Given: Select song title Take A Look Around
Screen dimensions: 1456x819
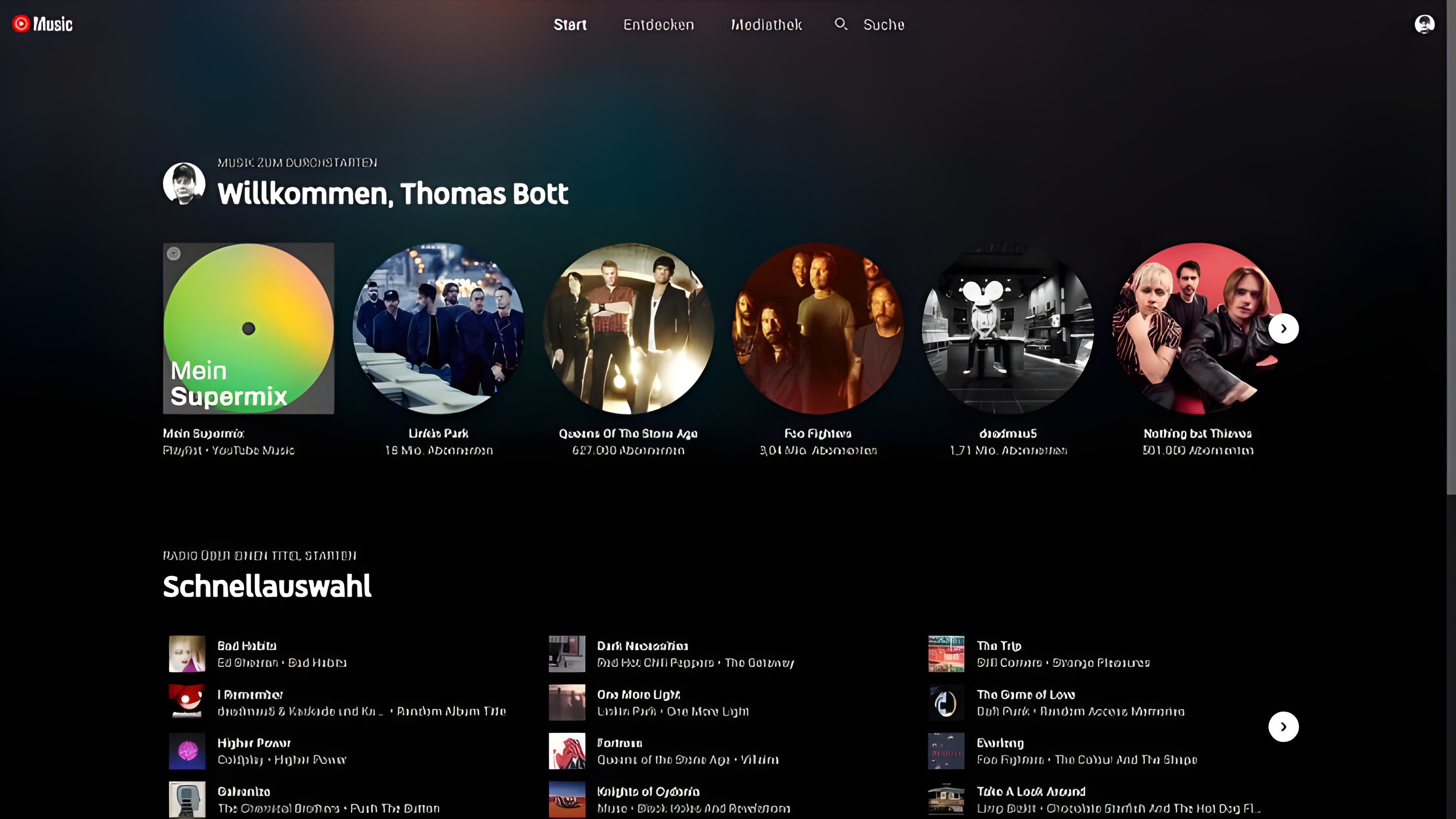Looking at the screenshot, I should coord(1031,792).
